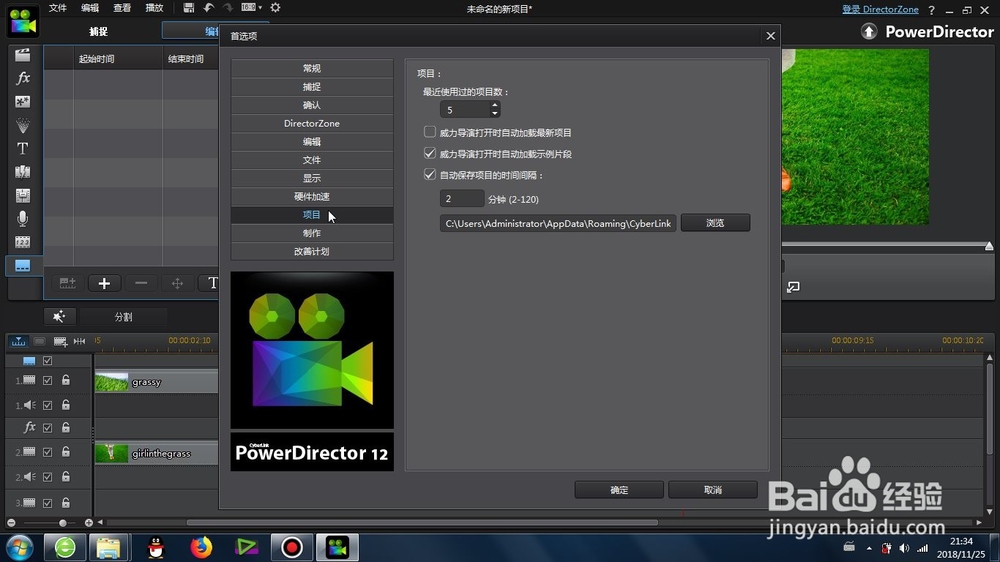Click the PowerDirector upgrade arrow icon

869,31
